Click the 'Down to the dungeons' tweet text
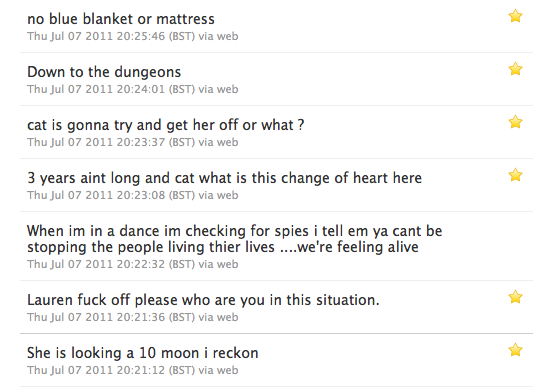The height and width of the screenshot is (392, 555). [104, 72]
